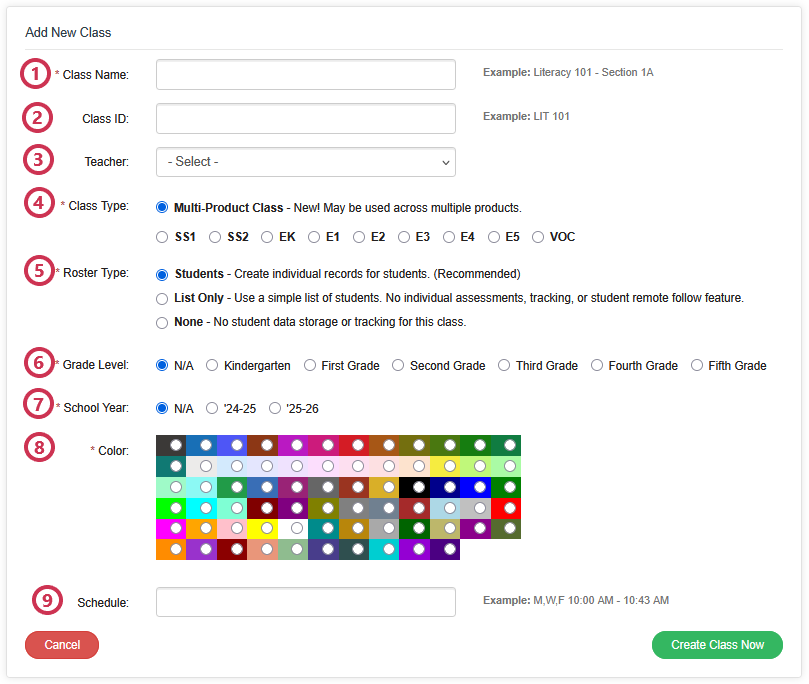
Task: Click into the Class ID input box
Action: (x=305, y=118)
